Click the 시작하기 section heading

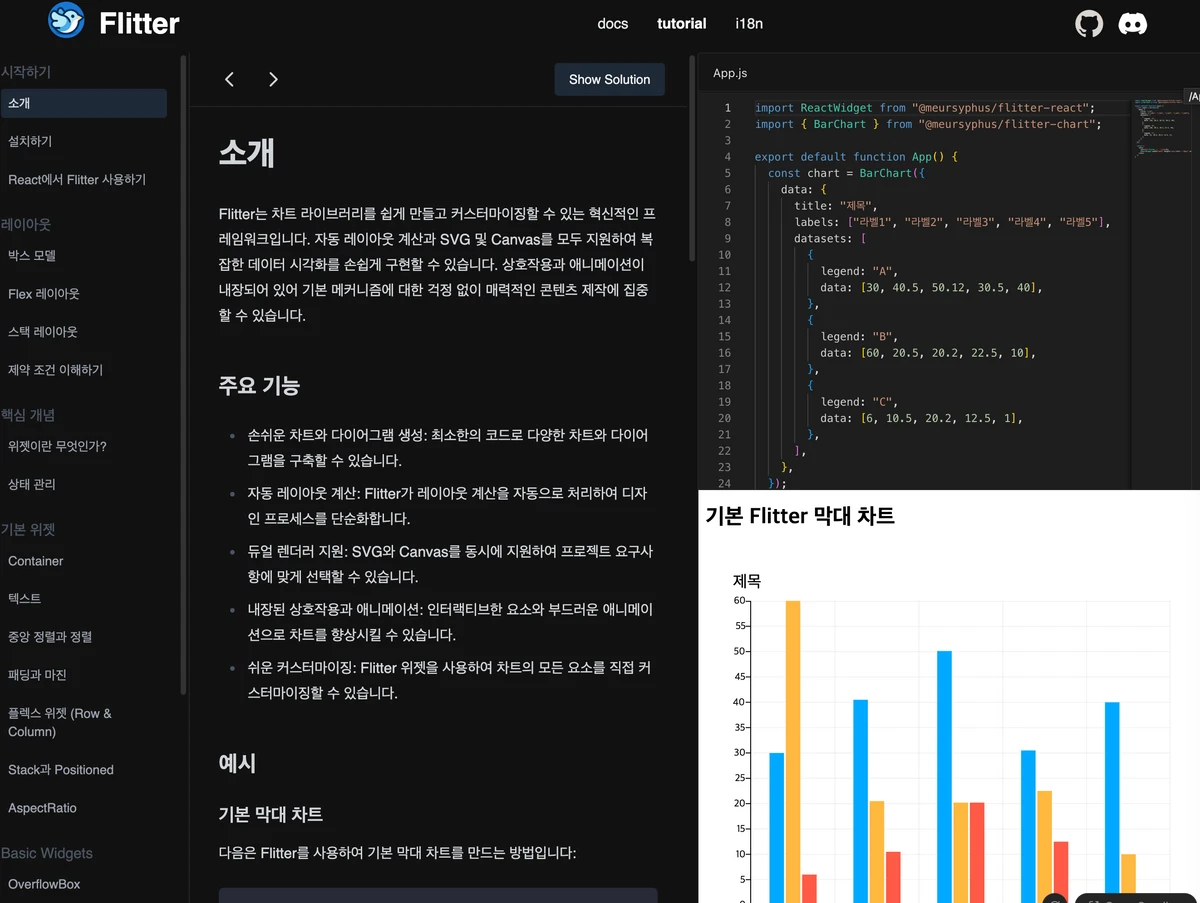pos(26,72)
